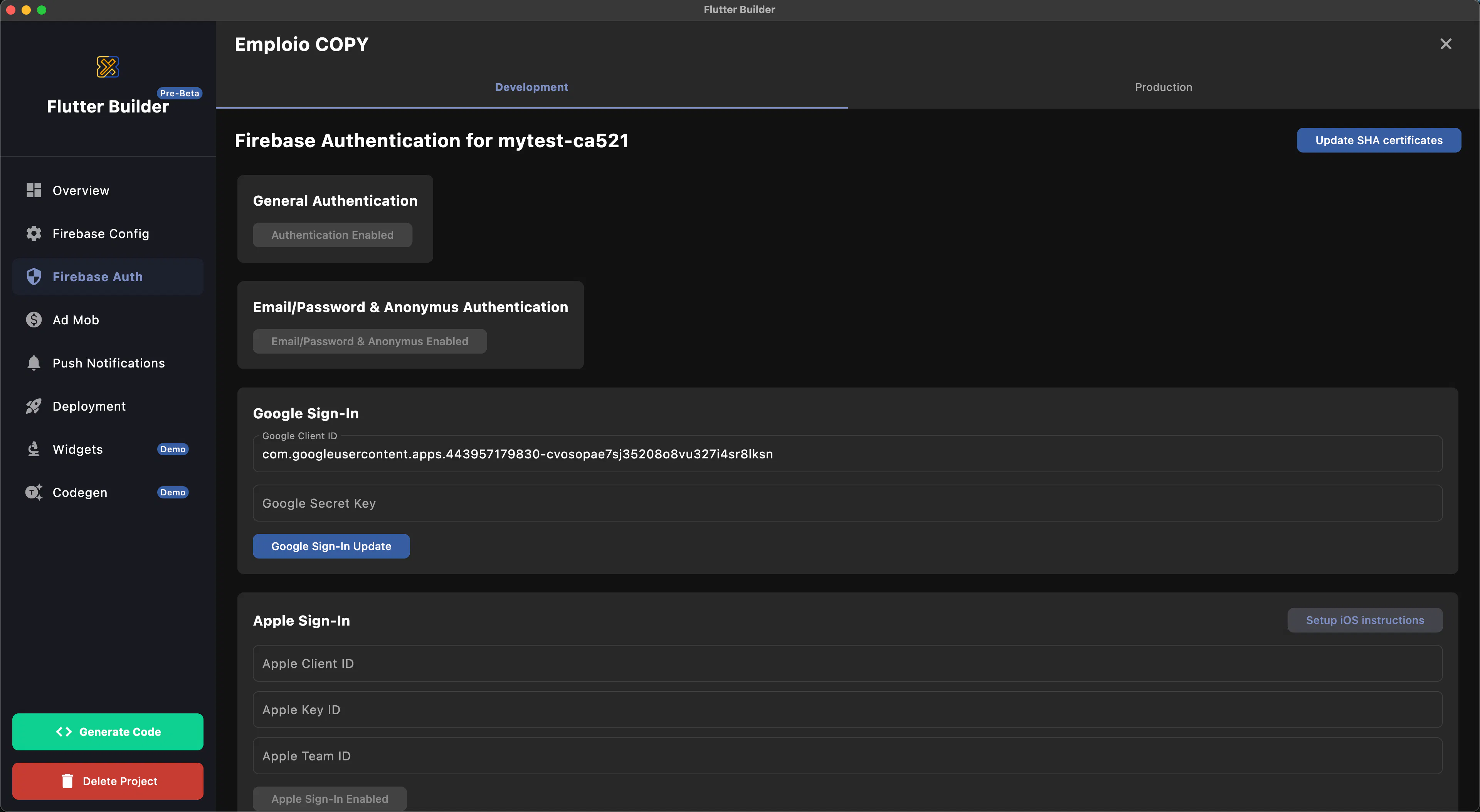Click the Apple Sign-In section heading
Viewport: 1480px width, 812px height.
(301, 621)
